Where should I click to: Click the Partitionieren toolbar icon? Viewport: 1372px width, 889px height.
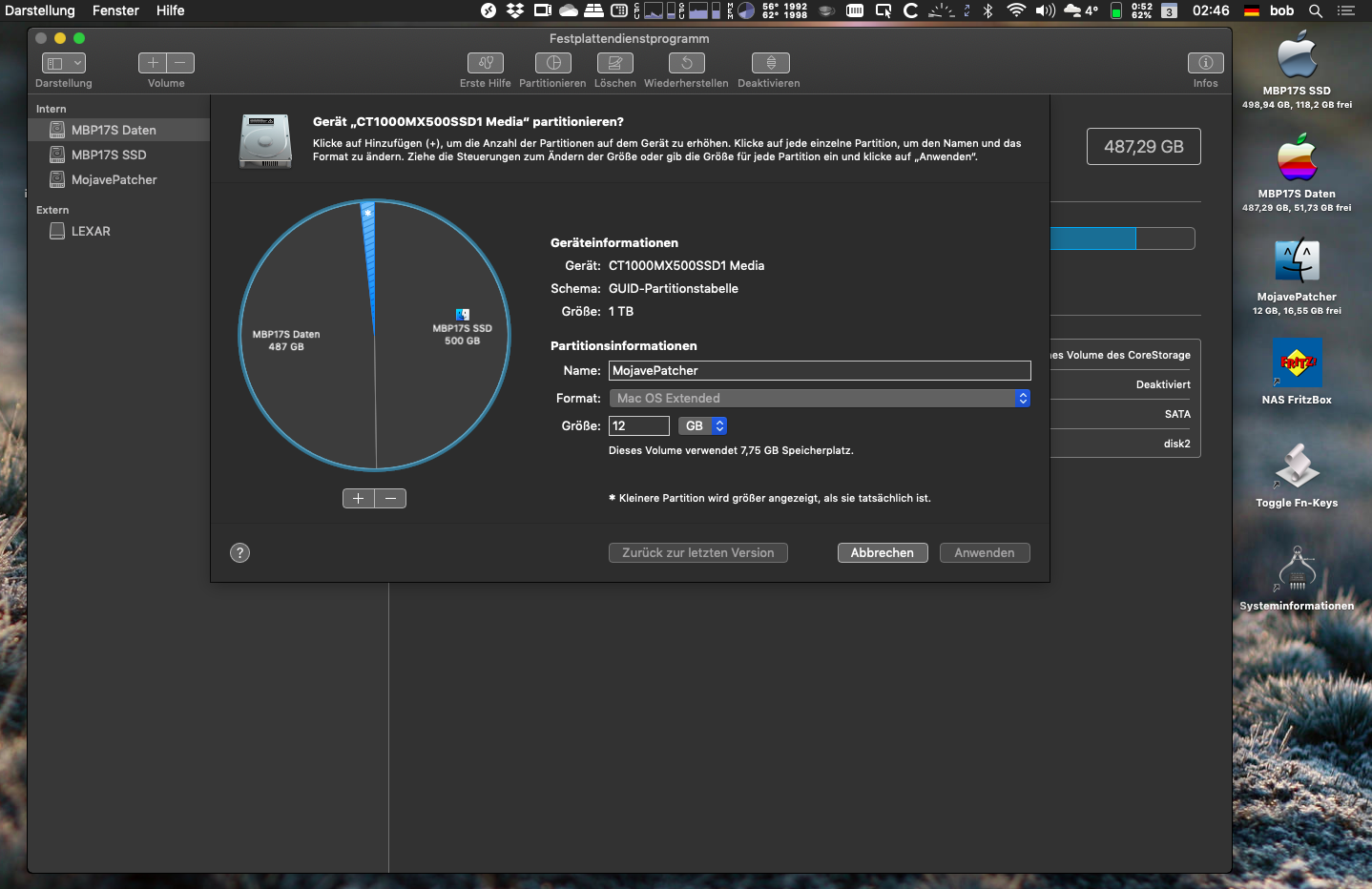[552, 63]
